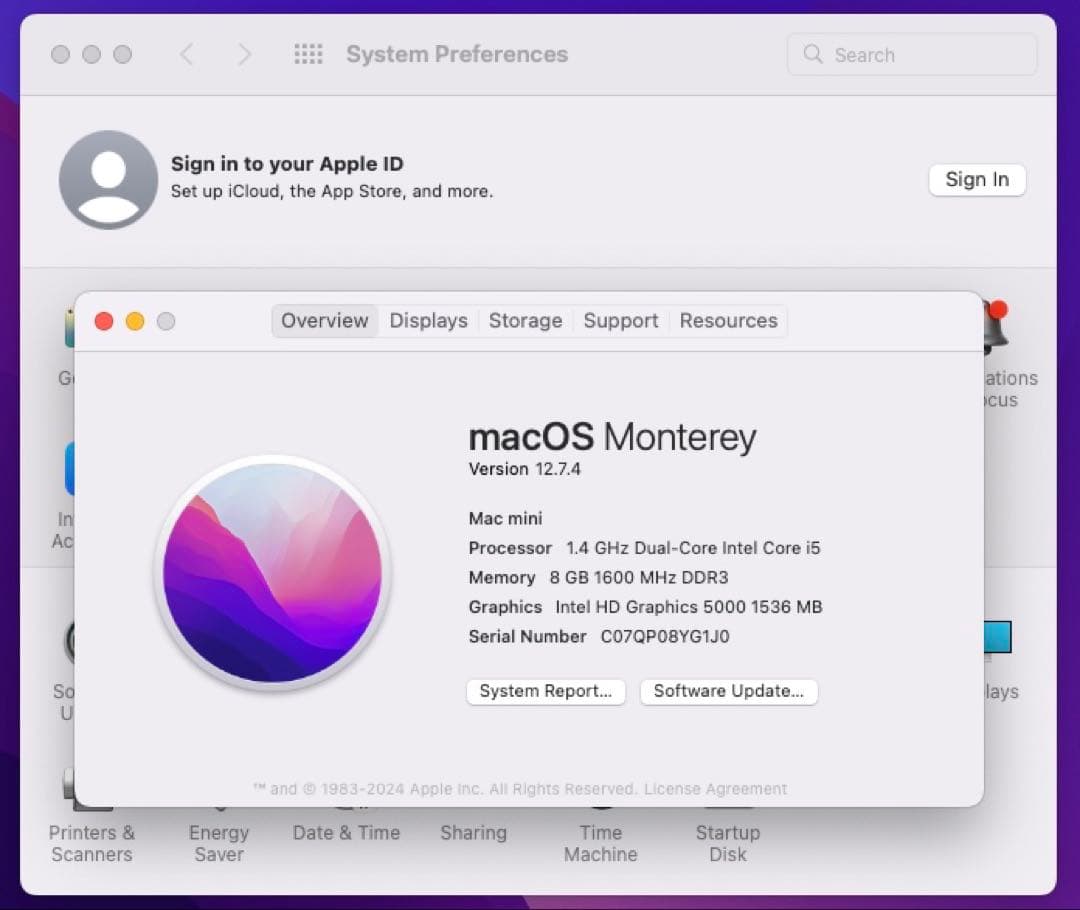
Task: Open Printers & Scanners preferences
Action: pos(92,843)
